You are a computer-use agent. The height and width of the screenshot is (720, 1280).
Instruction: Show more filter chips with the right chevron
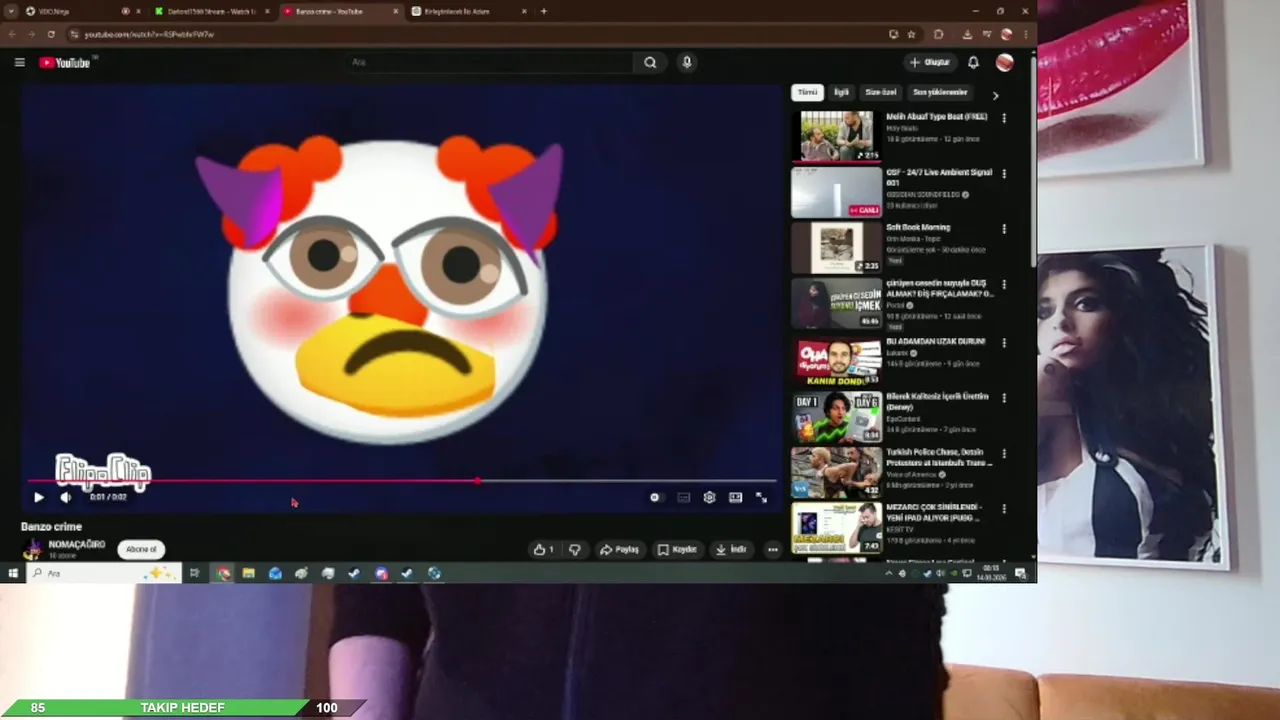(995, 95)
